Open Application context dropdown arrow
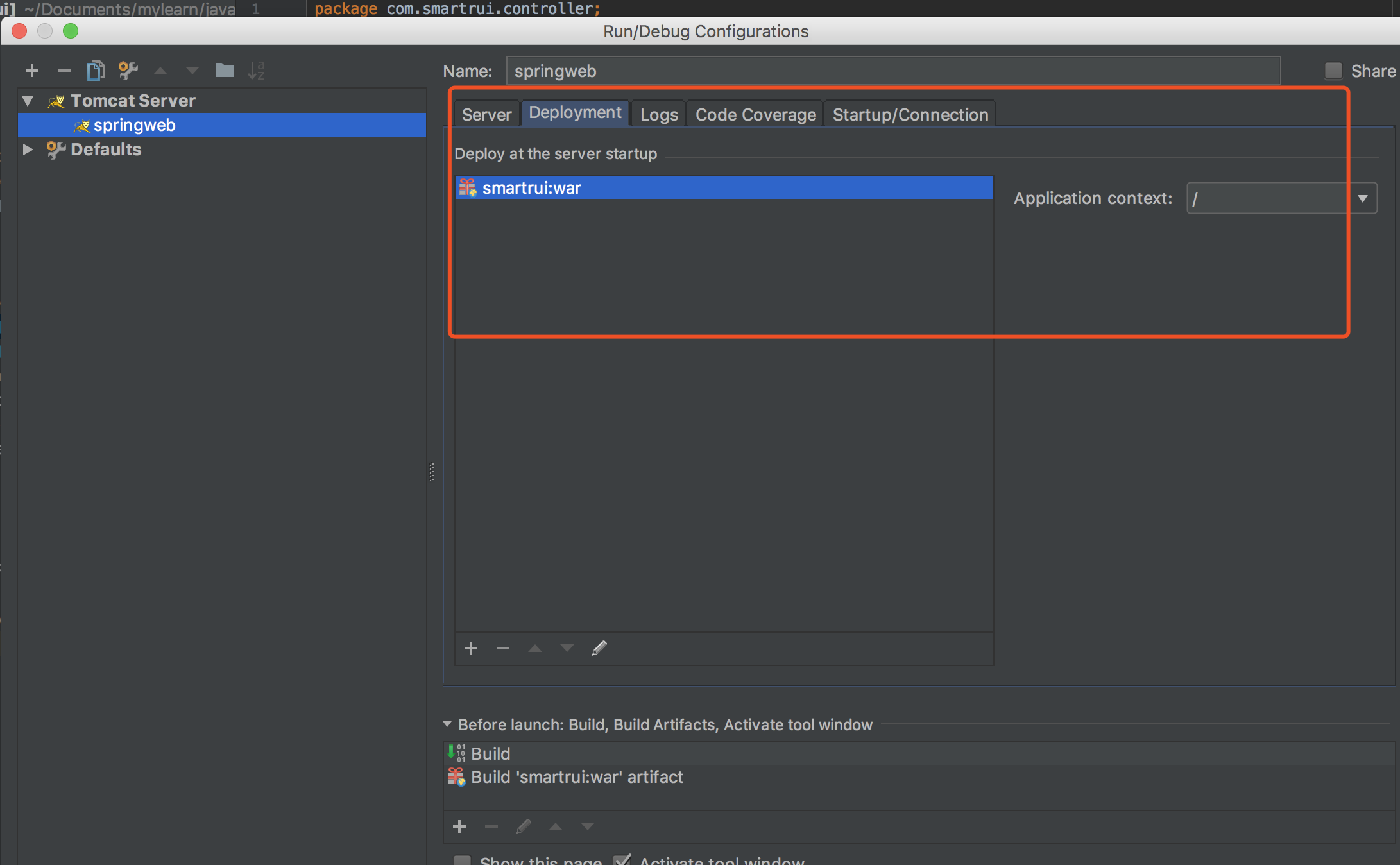Viewport: 1400px width, 865px height. click(x=1363, y=198)
